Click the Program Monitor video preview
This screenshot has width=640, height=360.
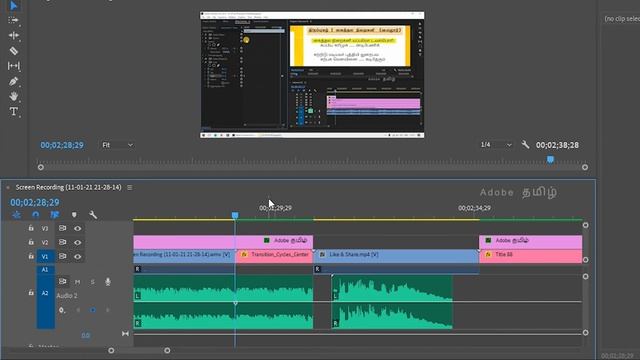coord(312,75)
